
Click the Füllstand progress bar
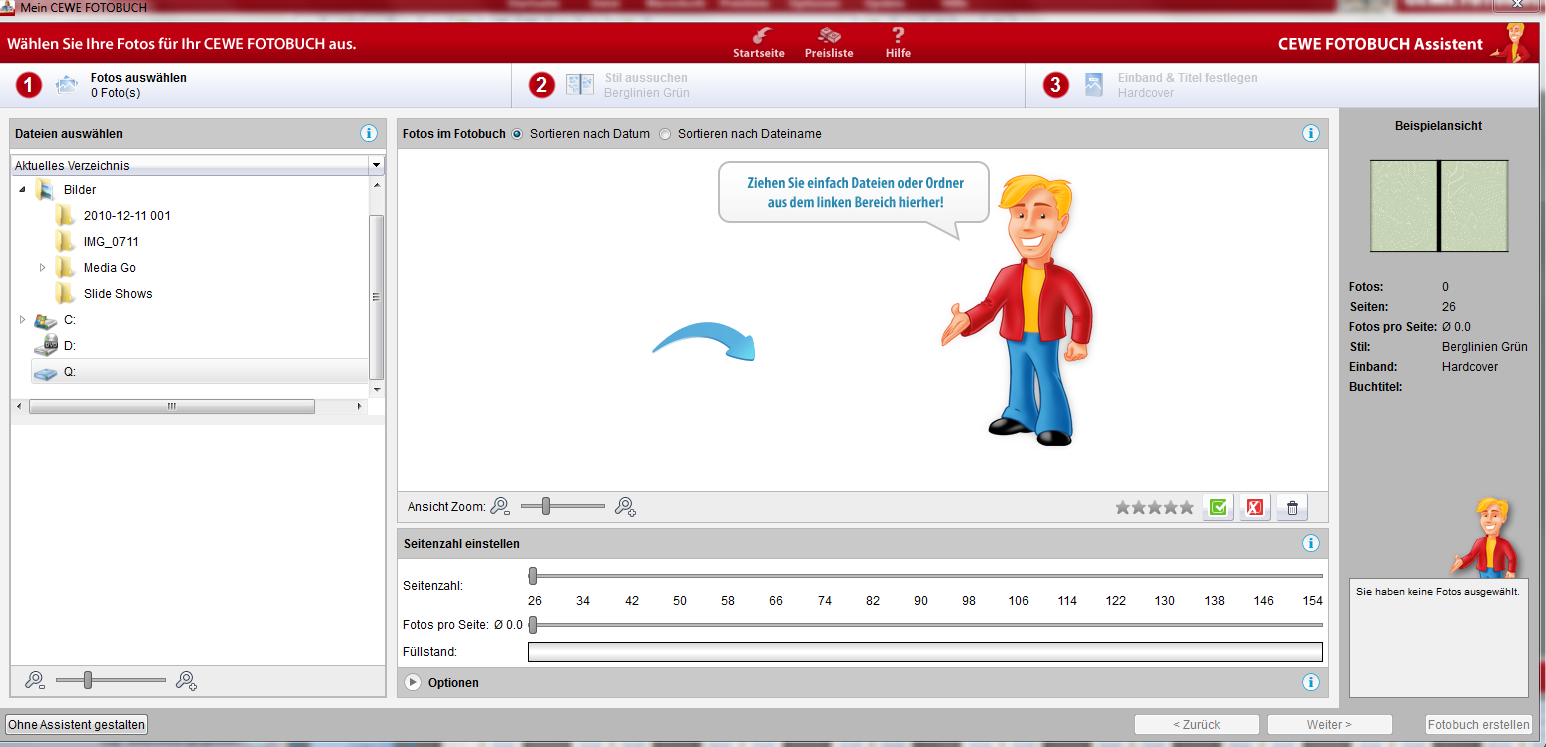click(x=925, y=652)
